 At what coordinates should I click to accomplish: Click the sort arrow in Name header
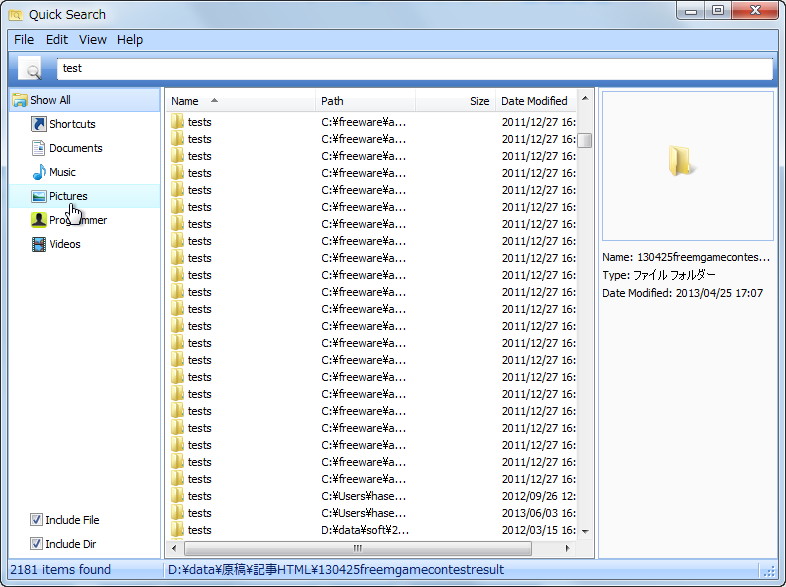tap(215, 100)
